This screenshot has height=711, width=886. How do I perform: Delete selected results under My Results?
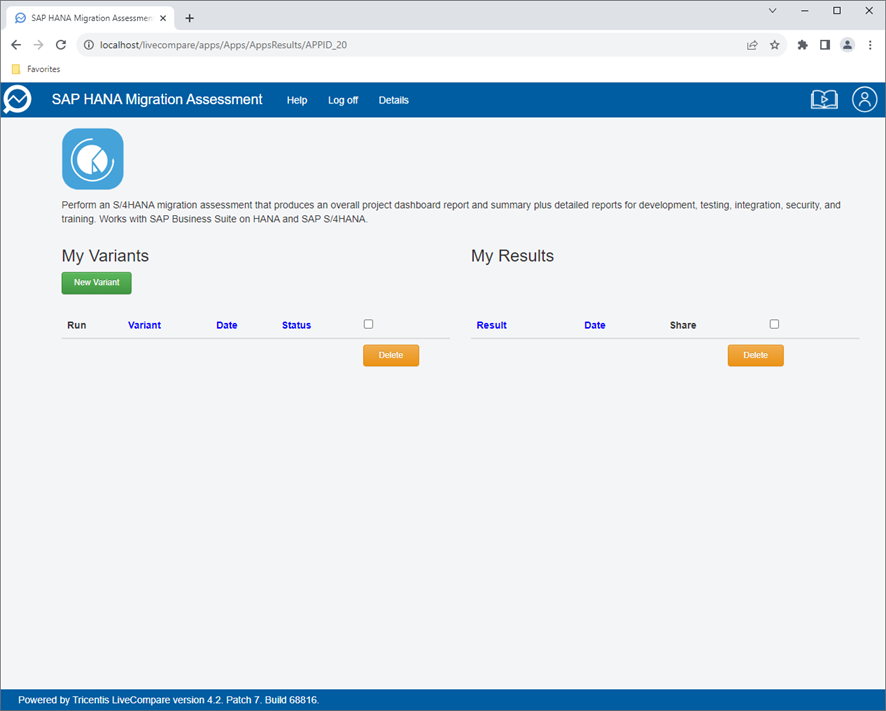[x=755, y=356]
